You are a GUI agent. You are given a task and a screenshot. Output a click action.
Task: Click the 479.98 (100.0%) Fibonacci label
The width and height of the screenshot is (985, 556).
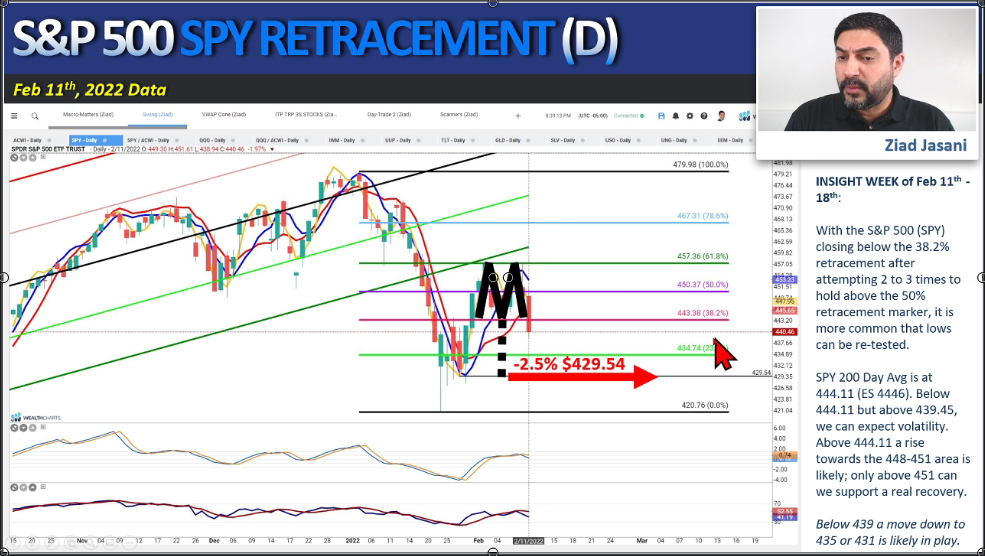(x=700, y=165)
